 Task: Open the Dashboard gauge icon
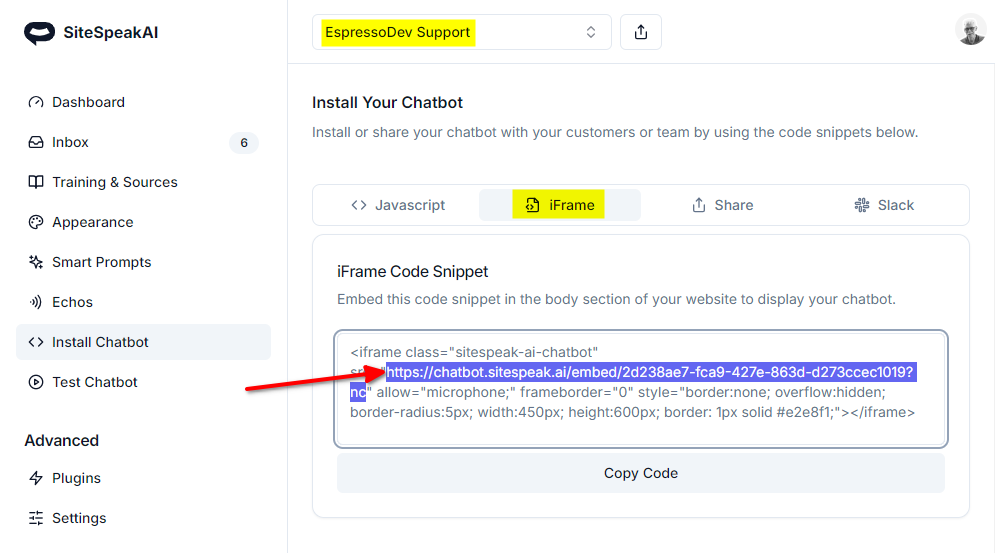pos(36,102)
